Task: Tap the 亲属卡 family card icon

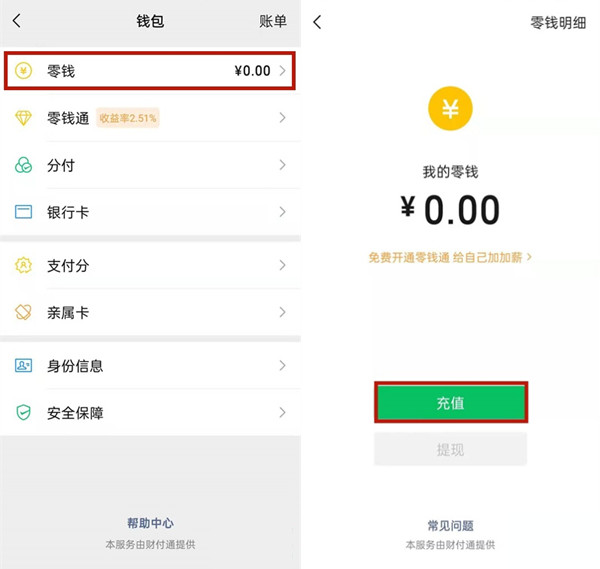Action: point(24,312)
